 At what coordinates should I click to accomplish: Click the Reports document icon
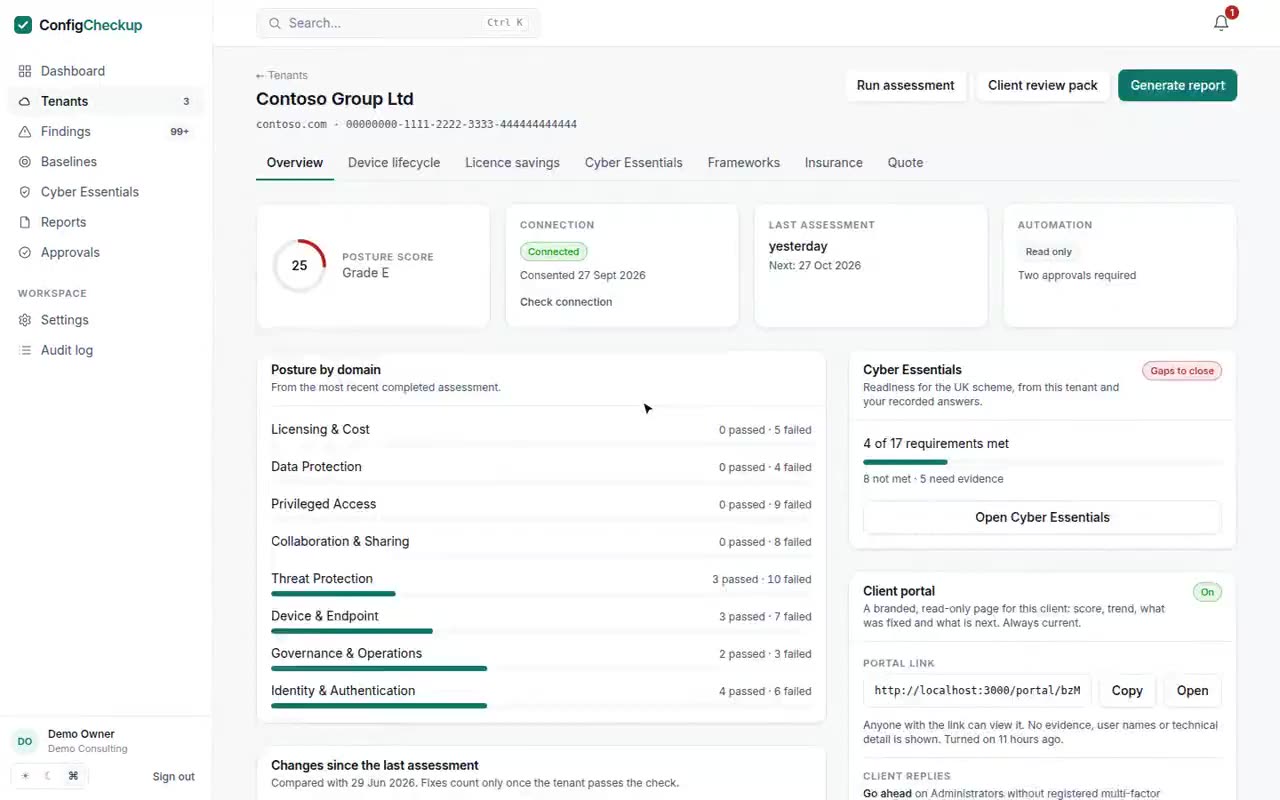pyautogui.click(x=25, y=222)
